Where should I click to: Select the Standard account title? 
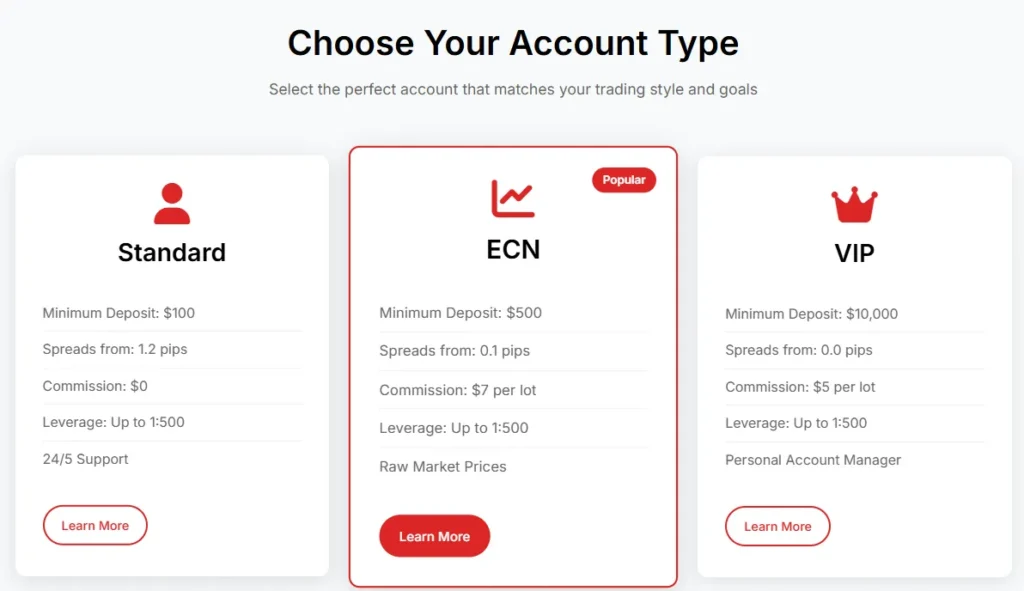172,253
